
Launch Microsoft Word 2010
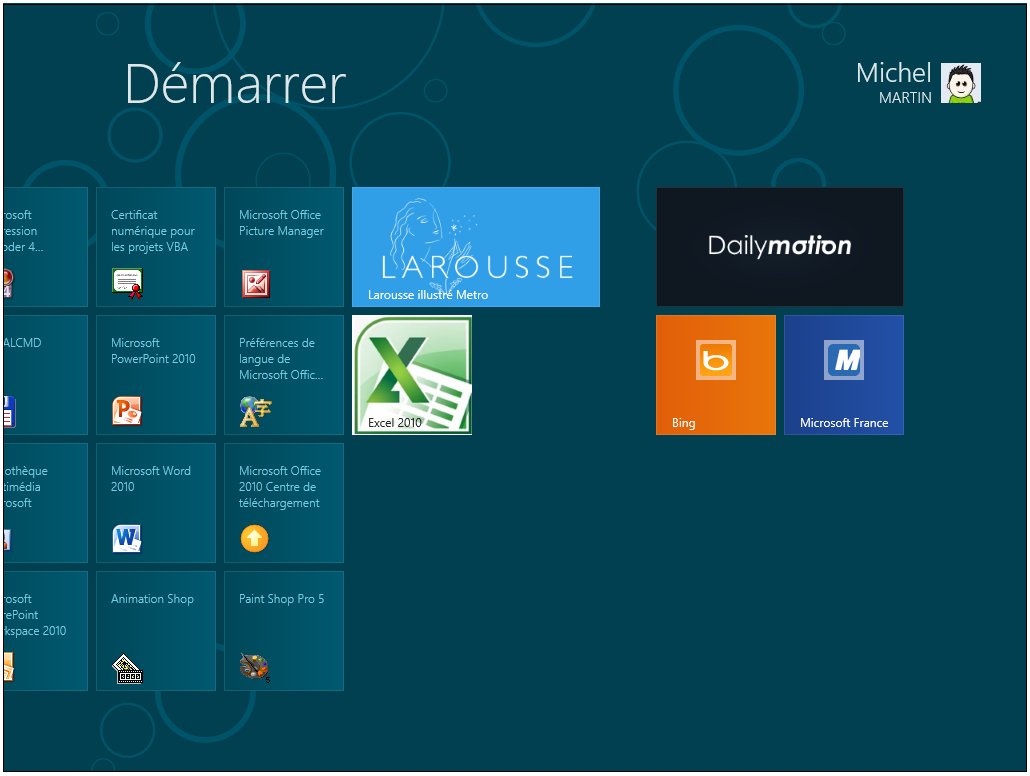coord(155,503)
